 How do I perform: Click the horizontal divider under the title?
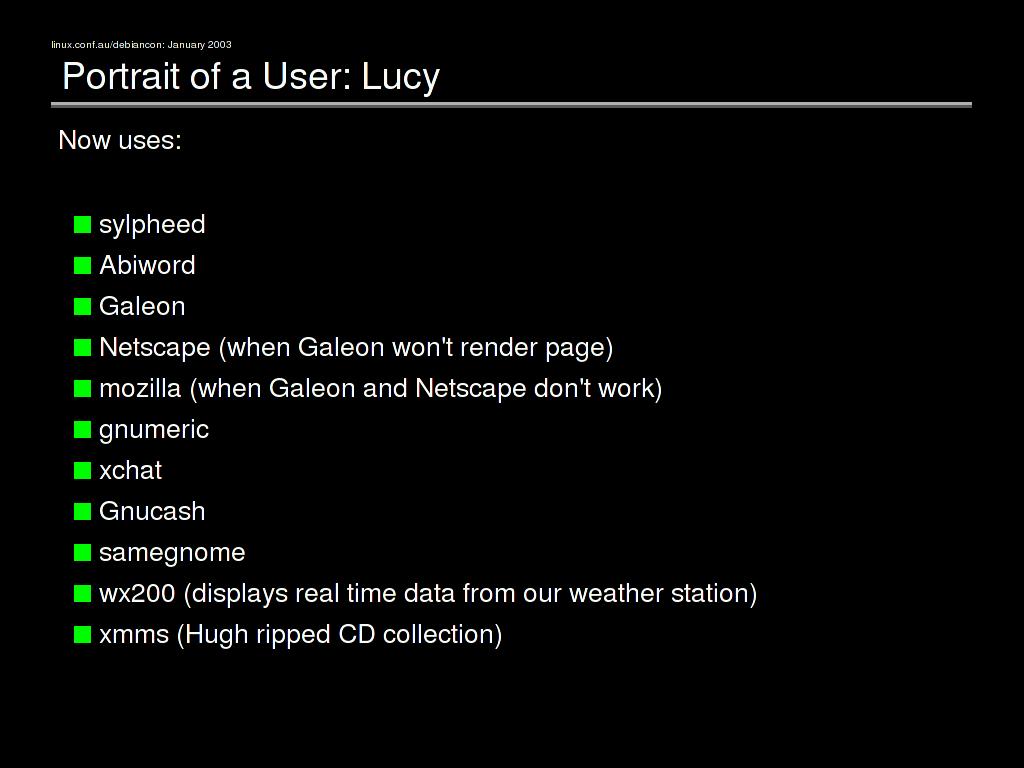tap(511, 104)
